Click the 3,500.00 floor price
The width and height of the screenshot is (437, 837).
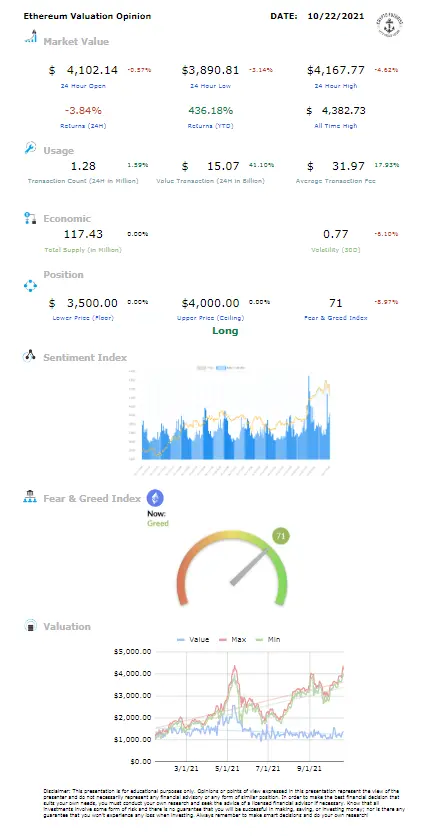[x=92, y=303]
